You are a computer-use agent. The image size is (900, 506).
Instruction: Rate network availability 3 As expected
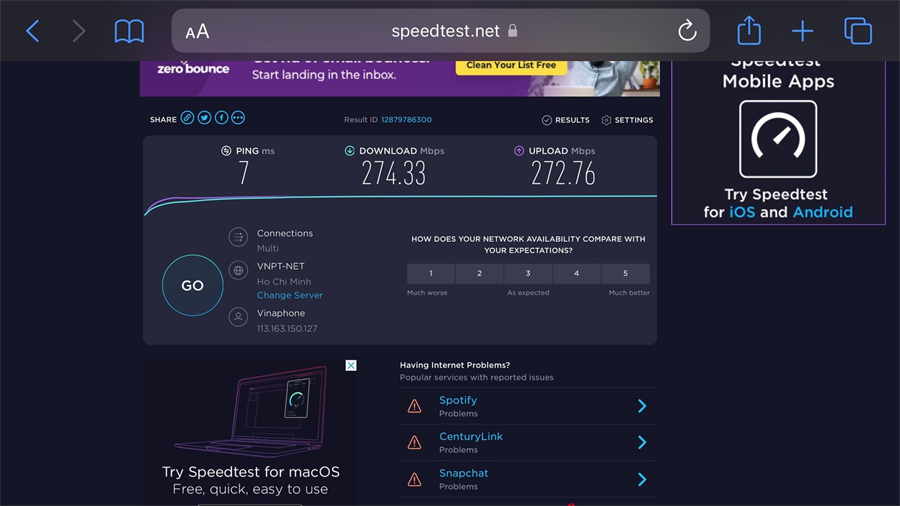528,274
